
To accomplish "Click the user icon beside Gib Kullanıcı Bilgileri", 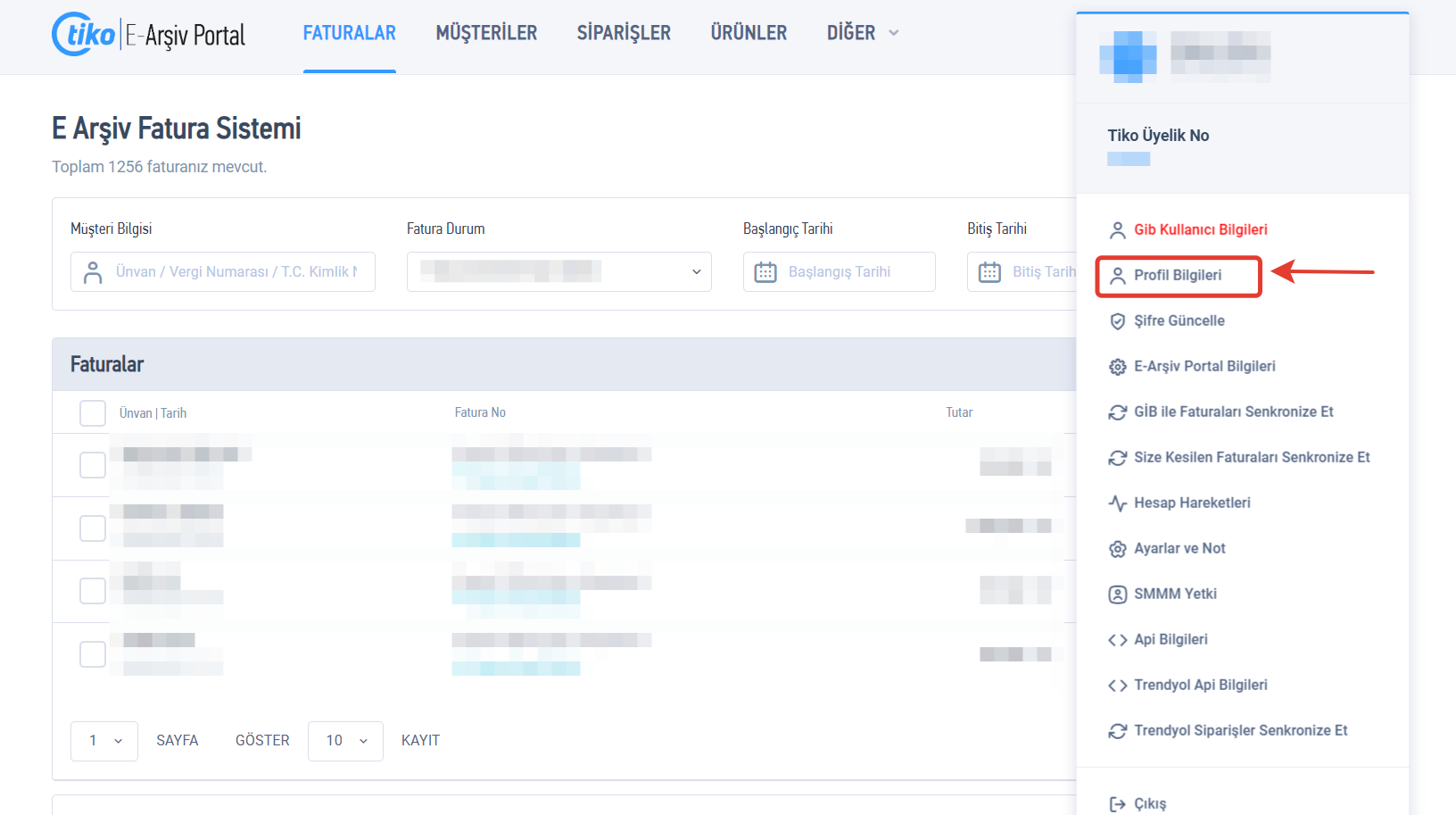I will pyautogui.click(x=1117, y=230).
